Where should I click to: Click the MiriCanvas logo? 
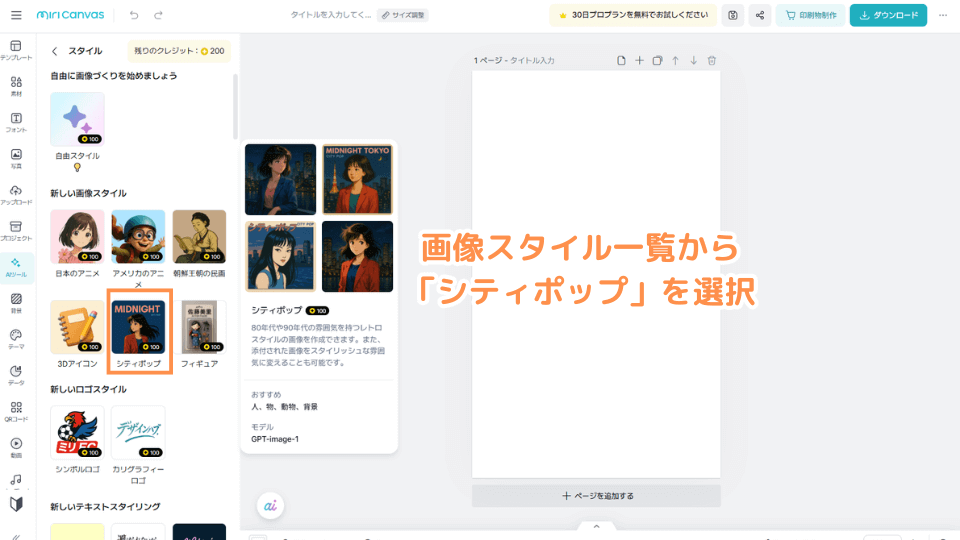click(70, 15)
